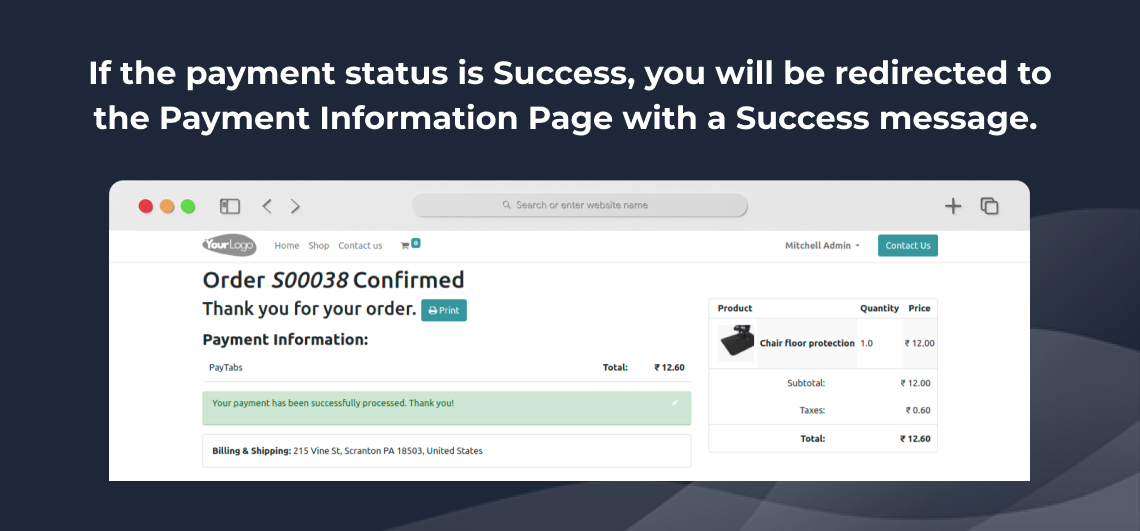This screenshot has width=1140, height=531.
Task: Go back with the left chevron arrow
Action: tap(267, 207)
